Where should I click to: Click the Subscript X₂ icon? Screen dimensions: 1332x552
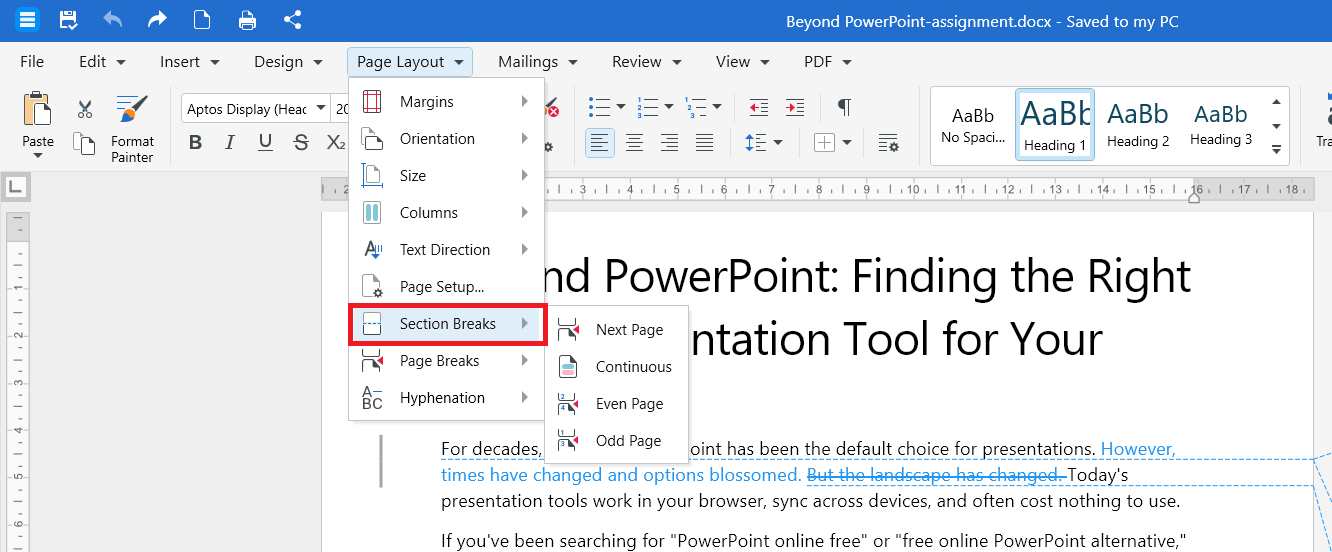click(336, 143)
